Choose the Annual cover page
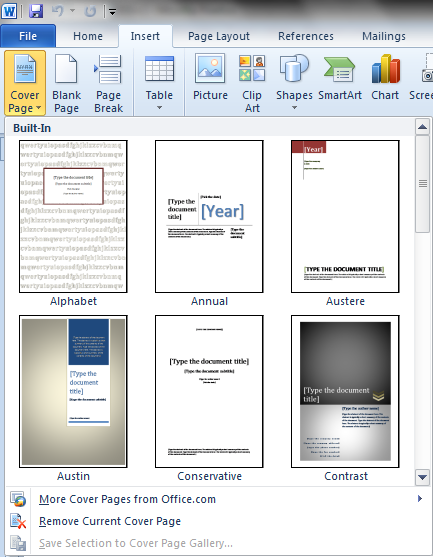The width and height of the screenshot is (433, 557). click(209, 216)
